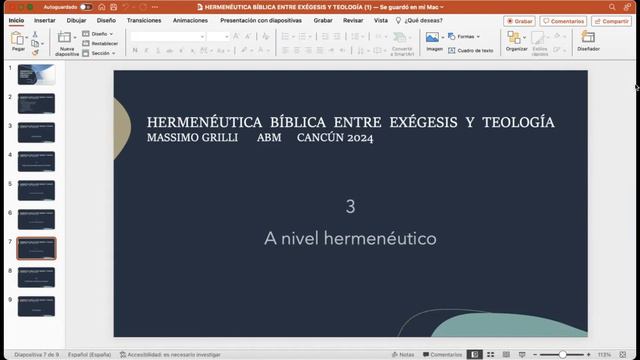Click the Pegar paste icon

pos(17,39)
